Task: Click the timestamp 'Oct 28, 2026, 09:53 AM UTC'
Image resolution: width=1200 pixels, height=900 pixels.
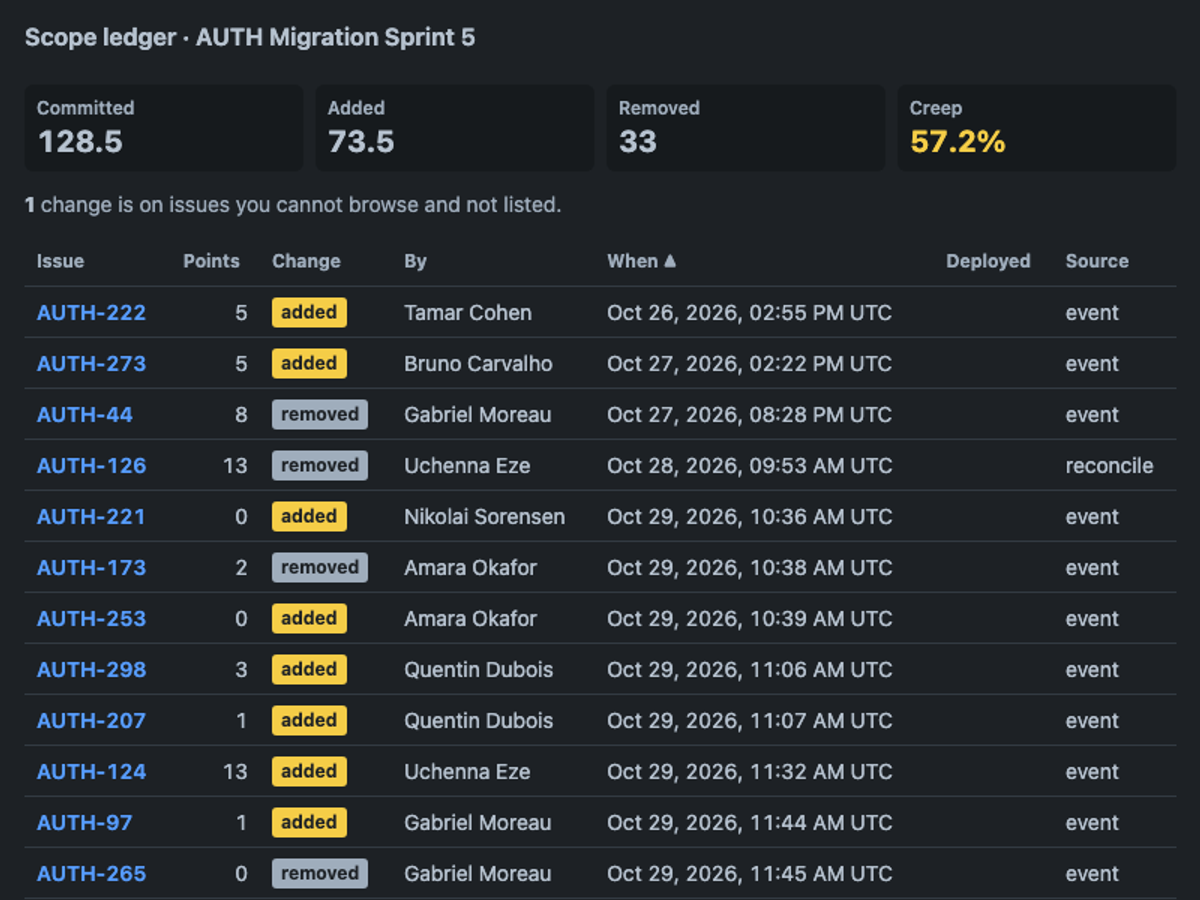Action: click(749, 466)
